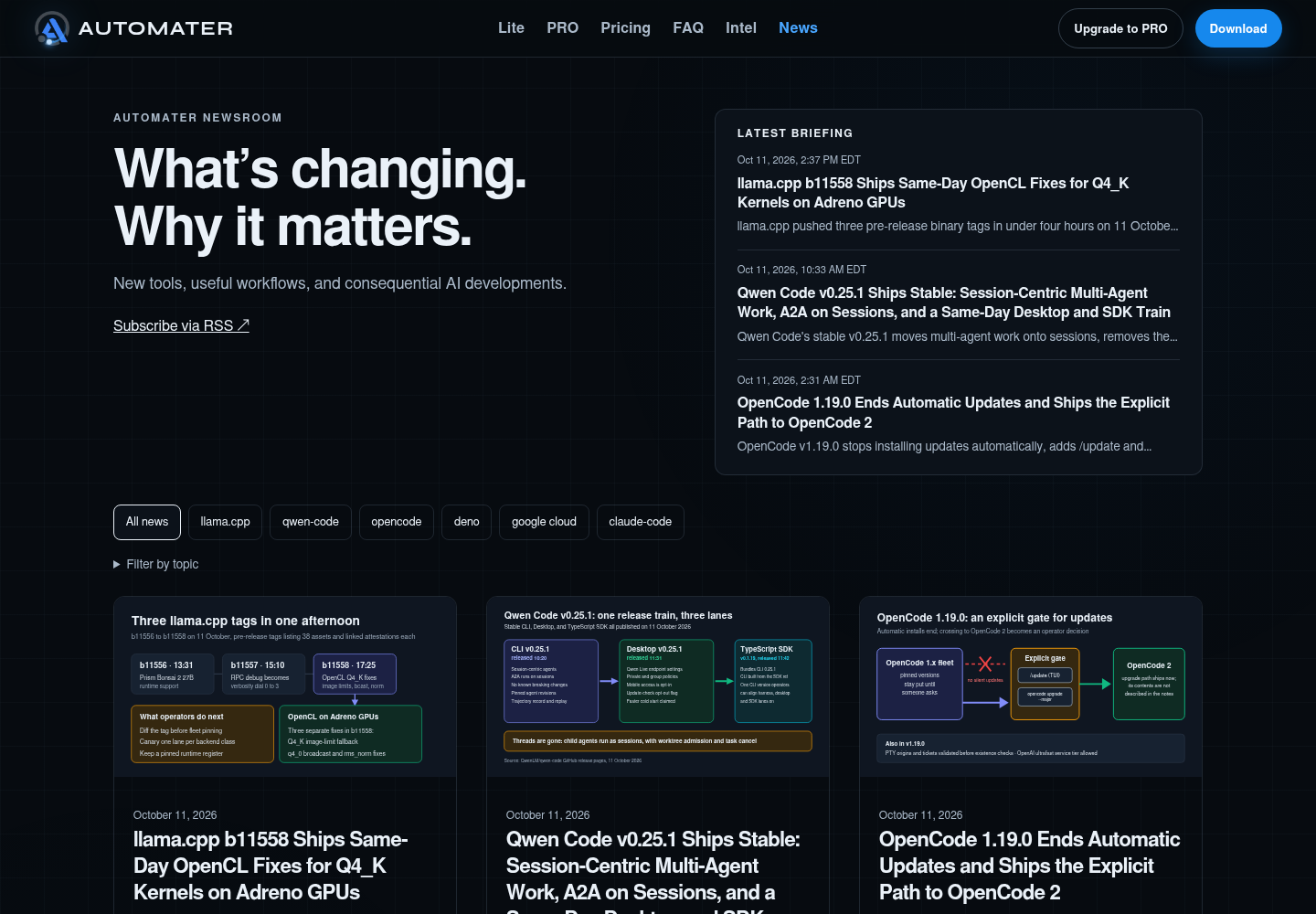
Task: Subscribe via RSS link
Action: pyautogui.click(x=181, y=325)
